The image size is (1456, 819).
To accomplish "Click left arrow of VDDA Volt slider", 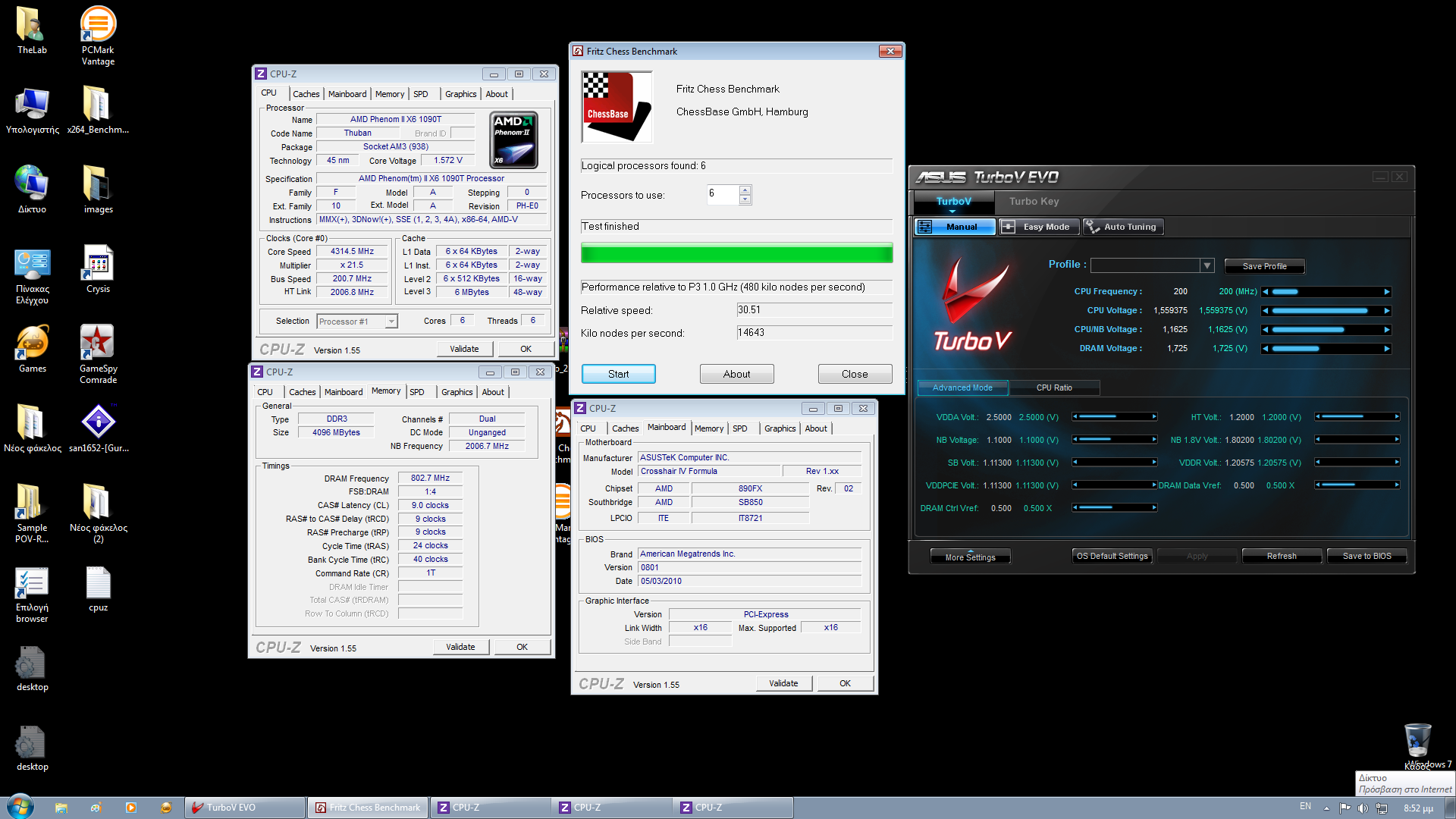I will coord(1075,417).
